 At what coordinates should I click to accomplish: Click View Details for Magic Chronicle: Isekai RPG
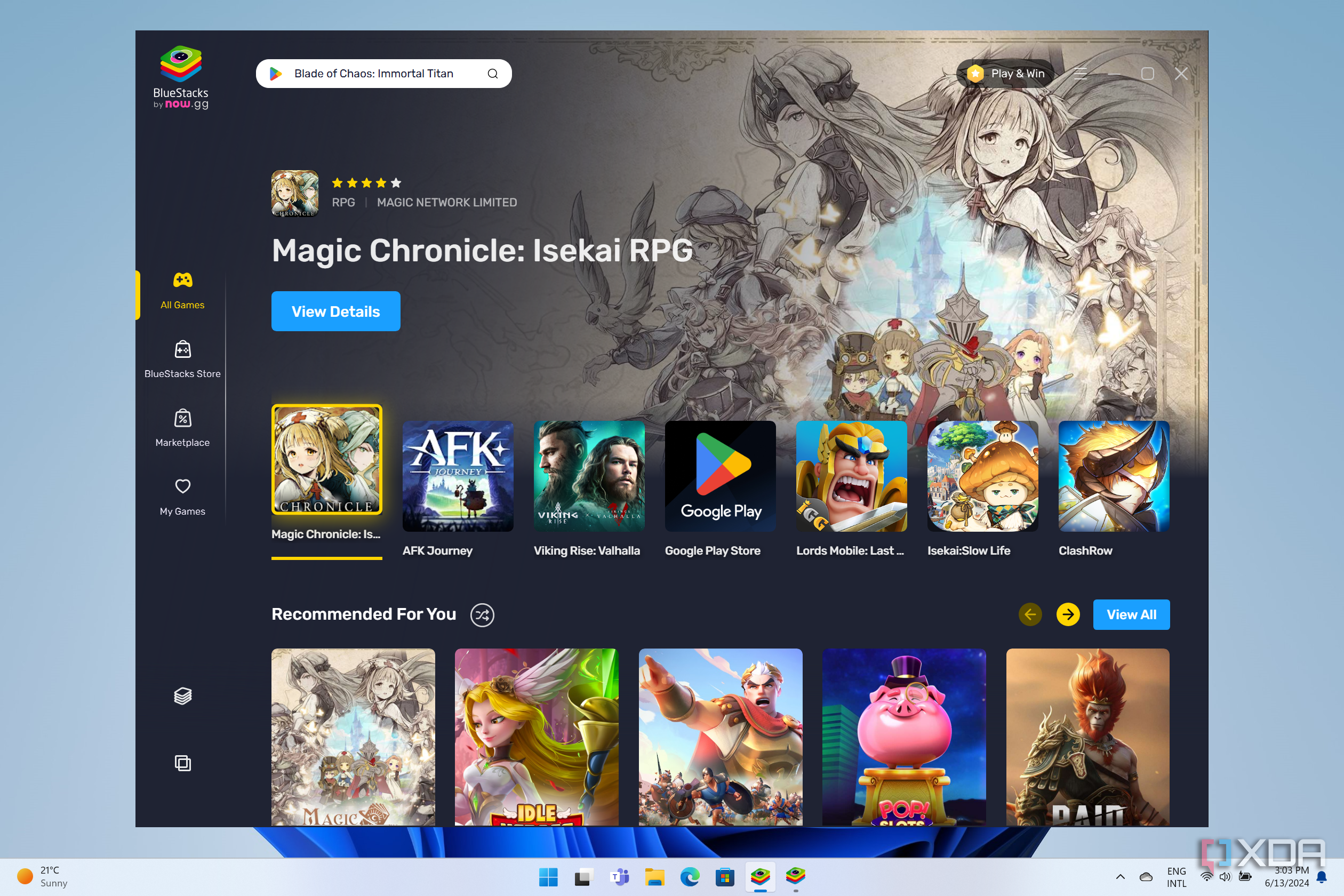(335, 311)
